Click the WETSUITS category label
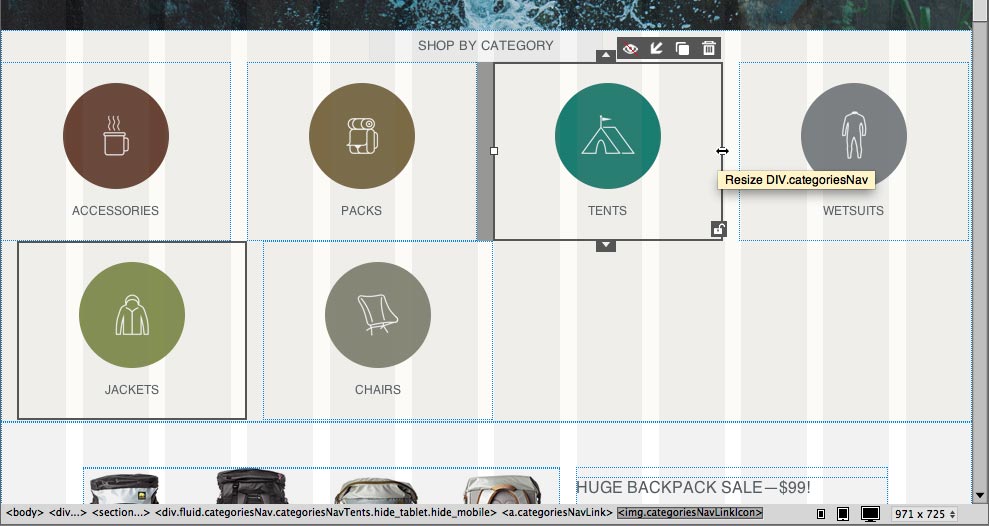 pos(853,211)
